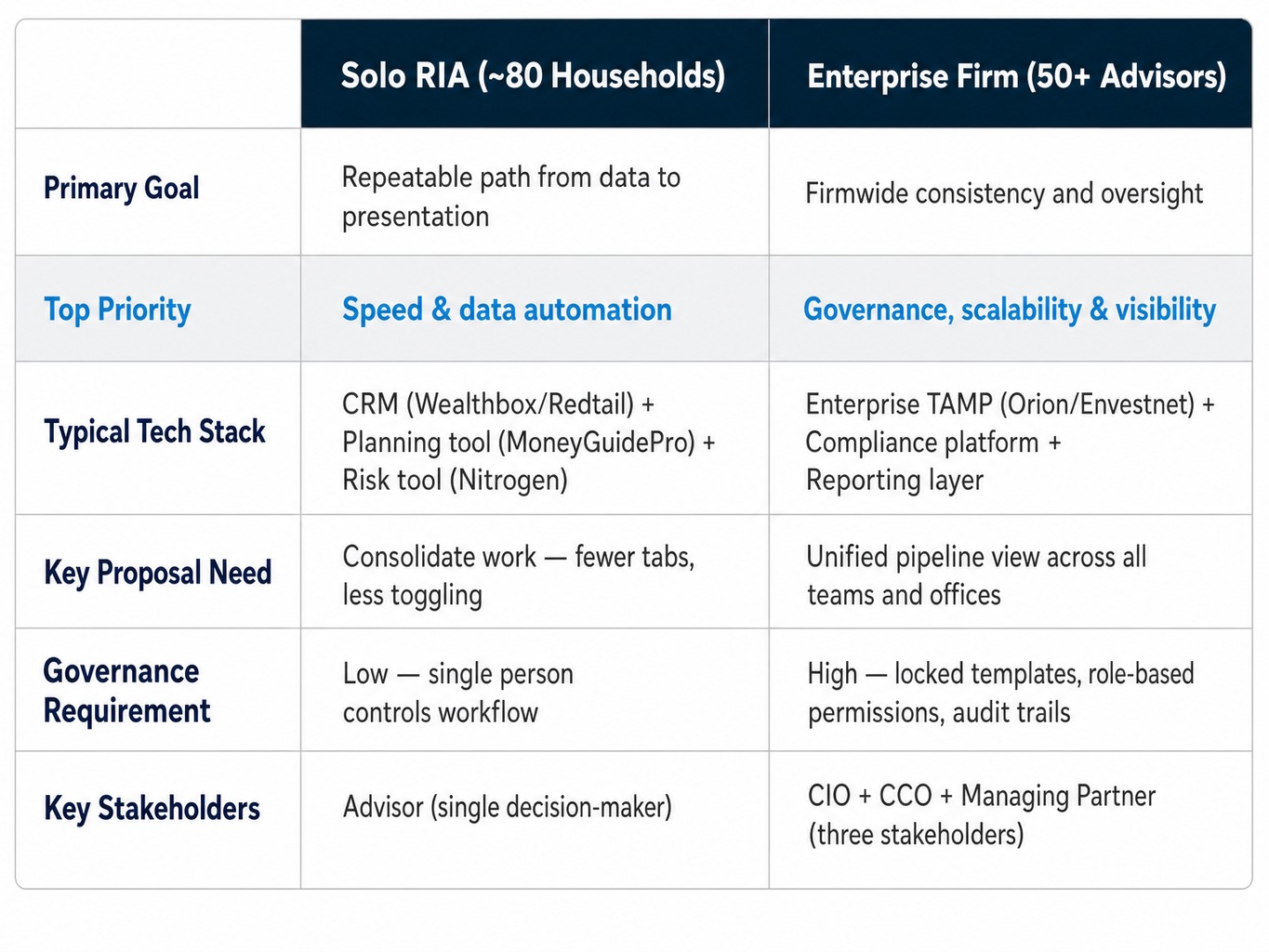Click the High locked templates cell
The height and width of the screenshot is (952, 1269).
tap(1011, 690)
